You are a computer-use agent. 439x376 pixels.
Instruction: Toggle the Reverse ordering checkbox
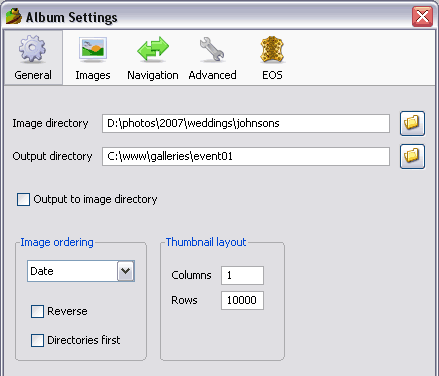pos(37,311)
